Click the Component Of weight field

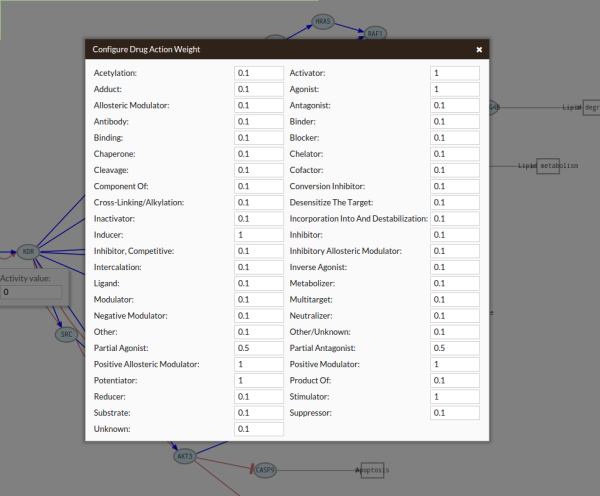tap(259, 186)
